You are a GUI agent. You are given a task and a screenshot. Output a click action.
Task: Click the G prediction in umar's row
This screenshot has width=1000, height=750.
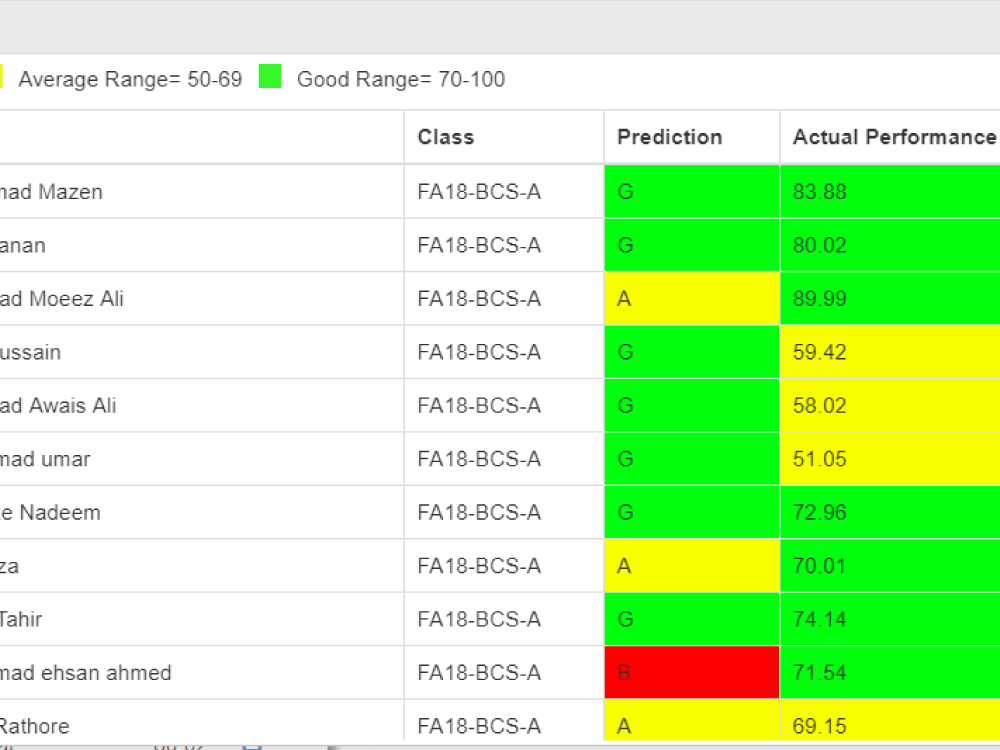[x=691, y=459]
